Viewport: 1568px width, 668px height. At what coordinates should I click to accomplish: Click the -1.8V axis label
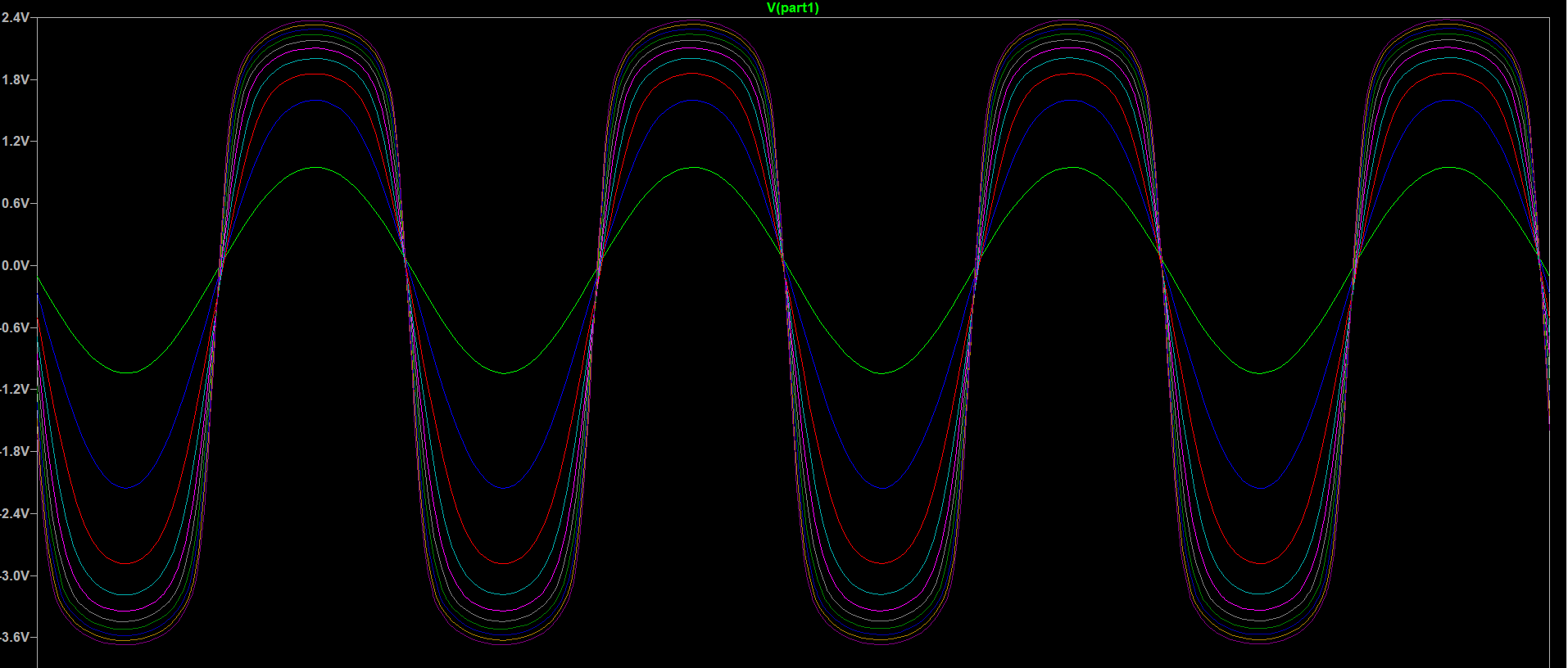[15, 451]
